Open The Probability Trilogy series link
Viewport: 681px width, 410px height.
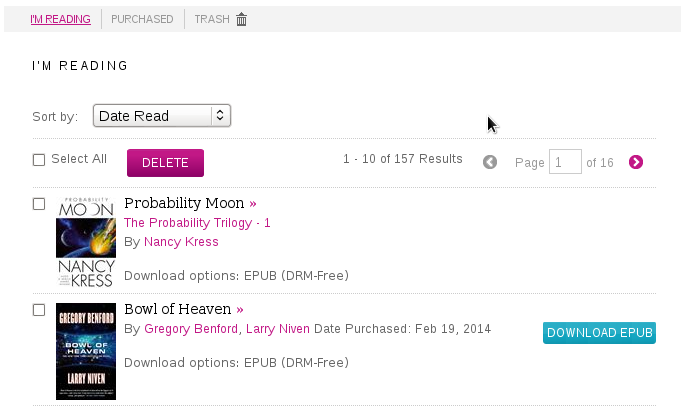pyautogui.click(x=188, y=223)
